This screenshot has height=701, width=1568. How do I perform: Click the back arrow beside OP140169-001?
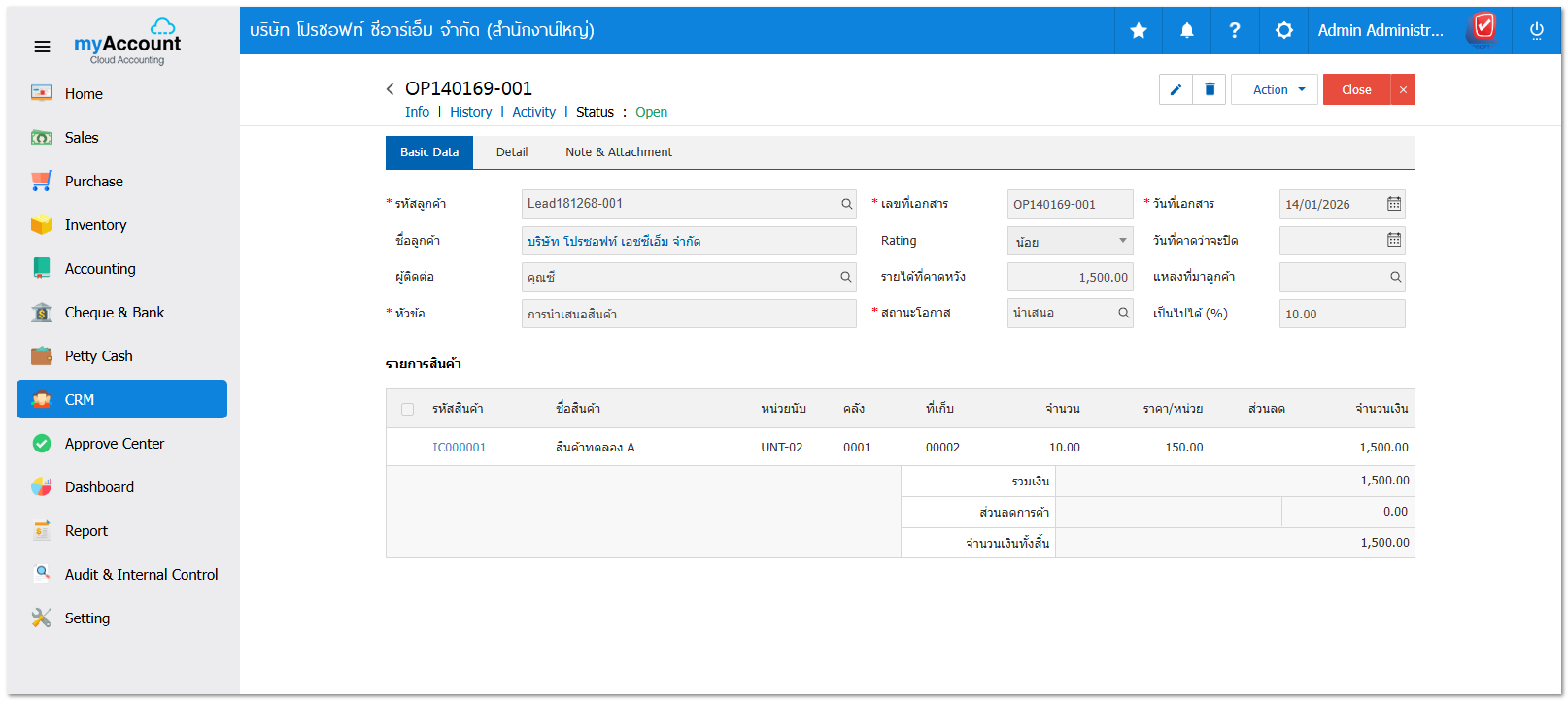pyautogui.click(x=391, y=89)
